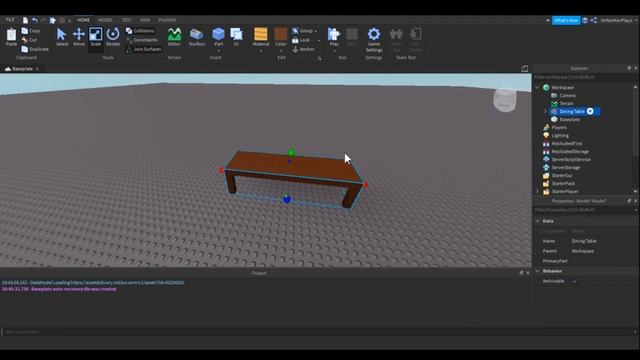This screenshot has width=640, height=360.
Task: Switch to the PLUGINS ribbon tab
Action: [167, 20]
